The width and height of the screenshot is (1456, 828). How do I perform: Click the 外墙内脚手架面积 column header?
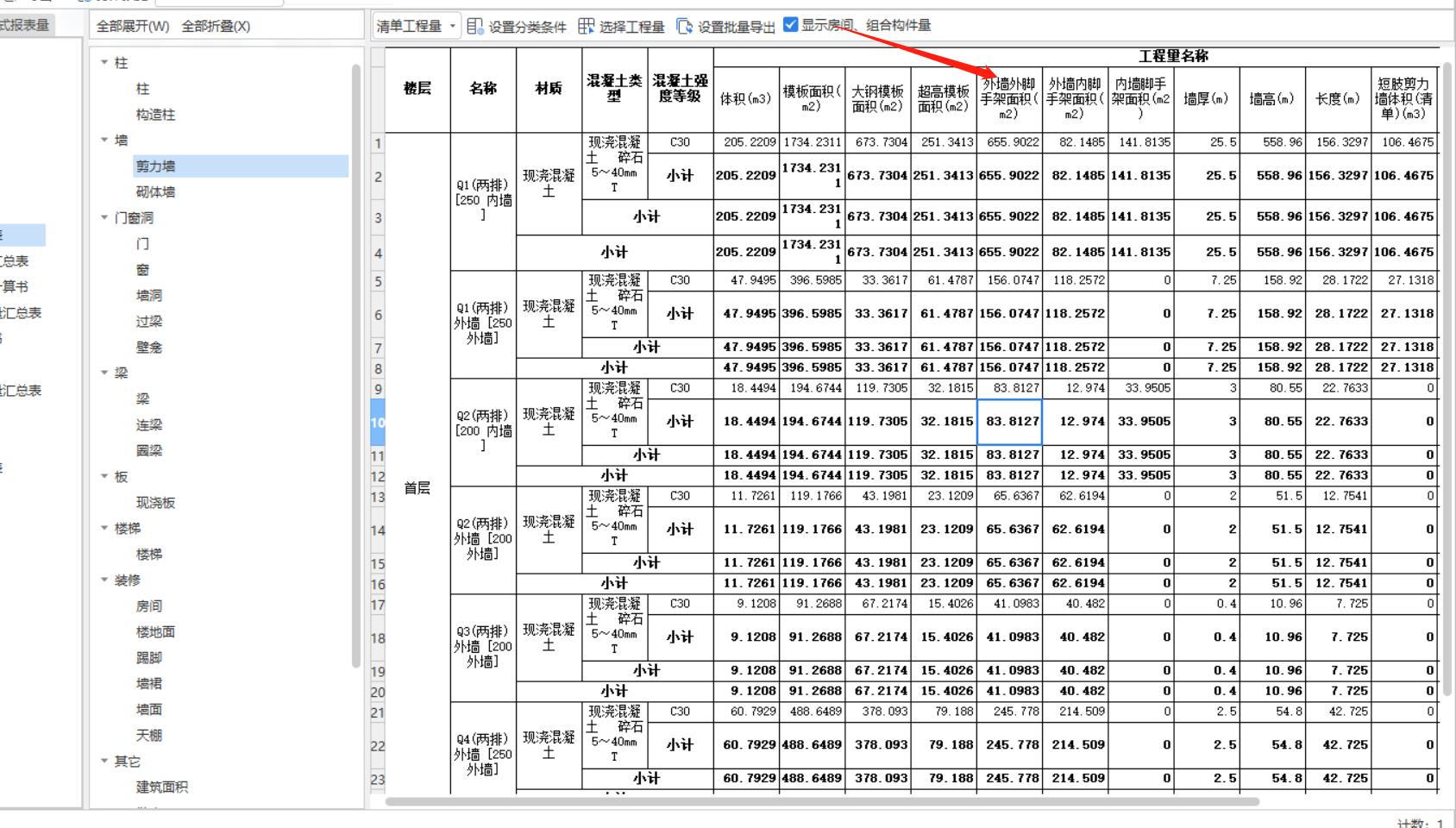coord(1075,99)
